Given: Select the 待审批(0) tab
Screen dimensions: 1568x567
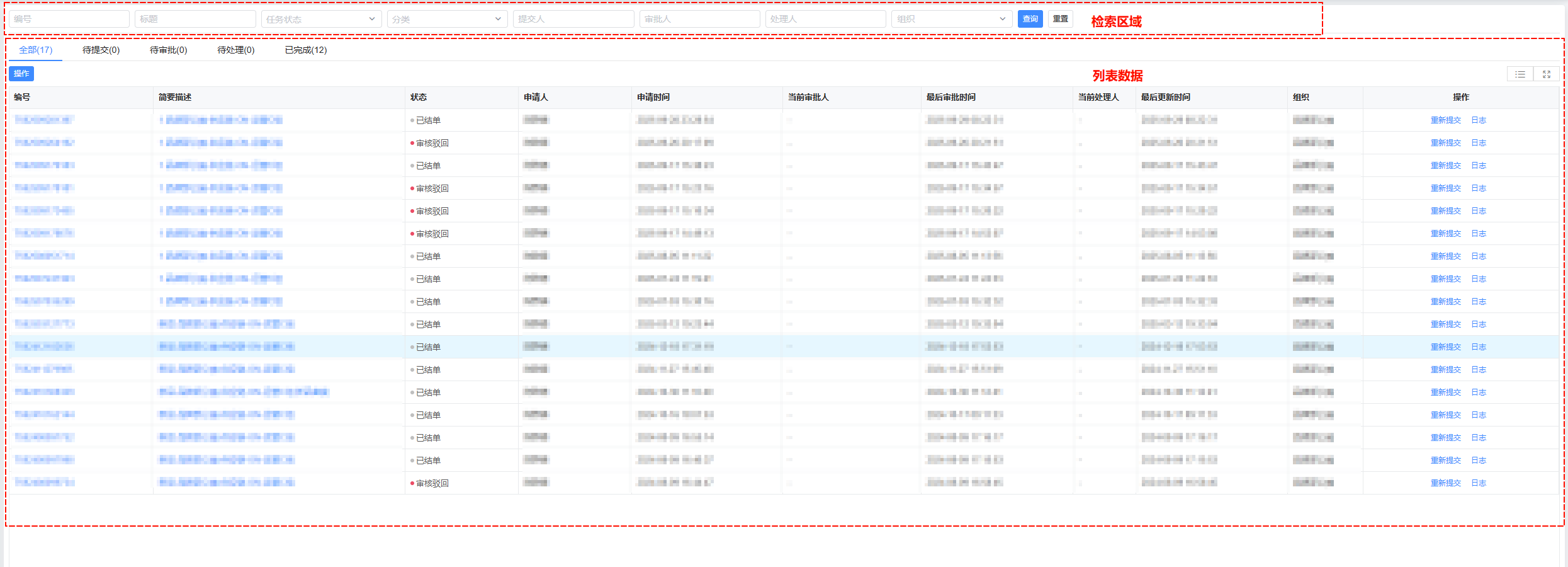Looking at the screenshot, I should [168, 50].
